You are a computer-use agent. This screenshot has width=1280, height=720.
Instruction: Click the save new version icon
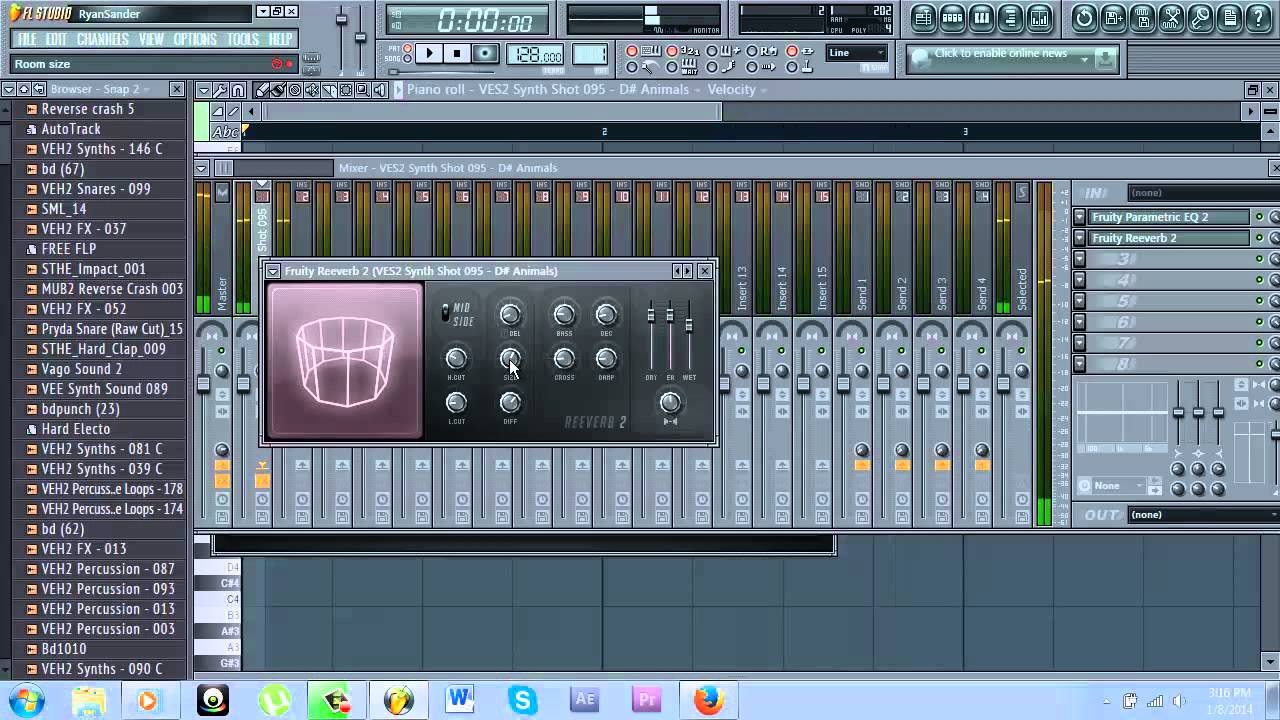pos(1113,17)
